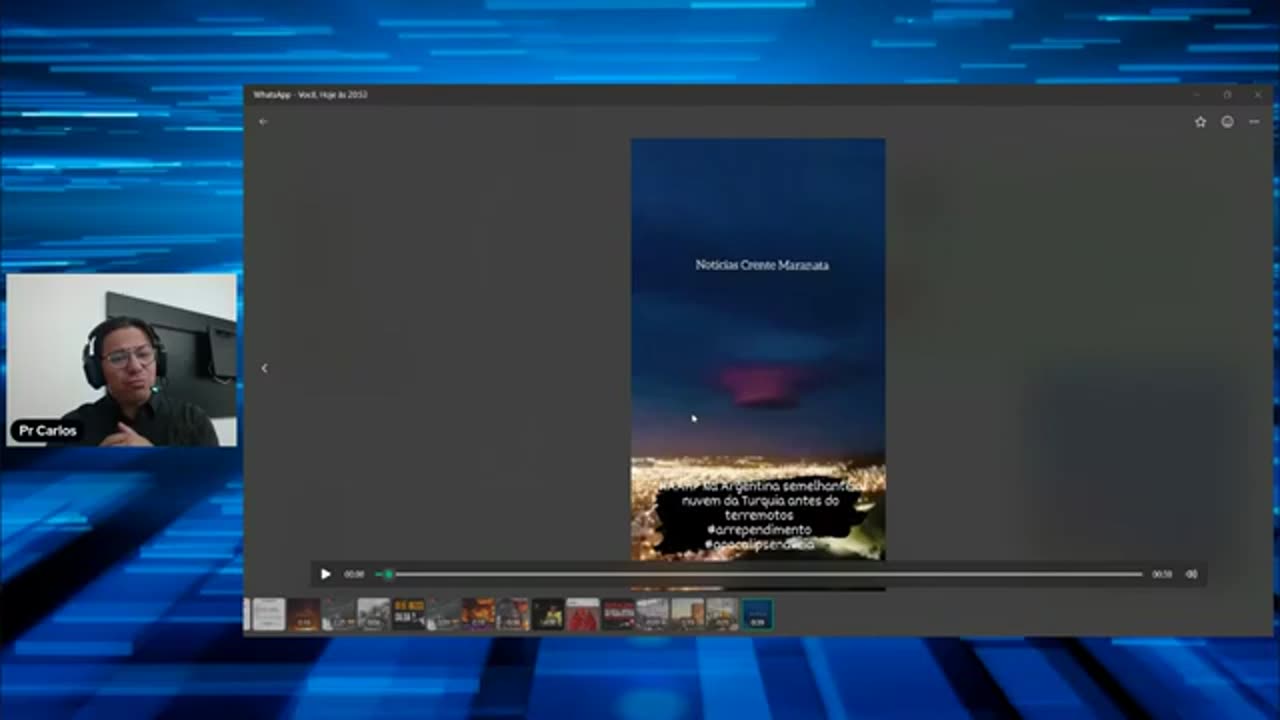Open the orange fire thumbnail
The width and height of the screenshot is (1280, 720).
click(478, 614)
